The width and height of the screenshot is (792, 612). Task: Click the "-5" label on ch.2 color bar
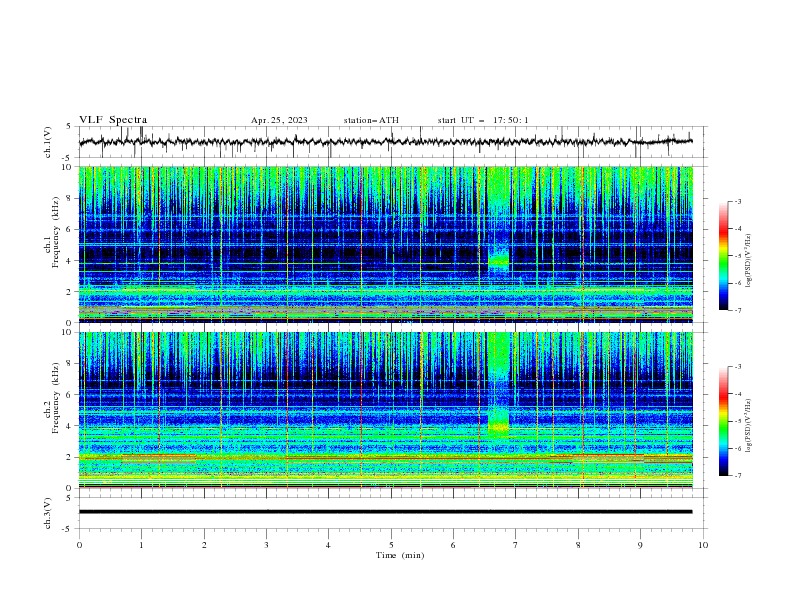tap(737, 421)
